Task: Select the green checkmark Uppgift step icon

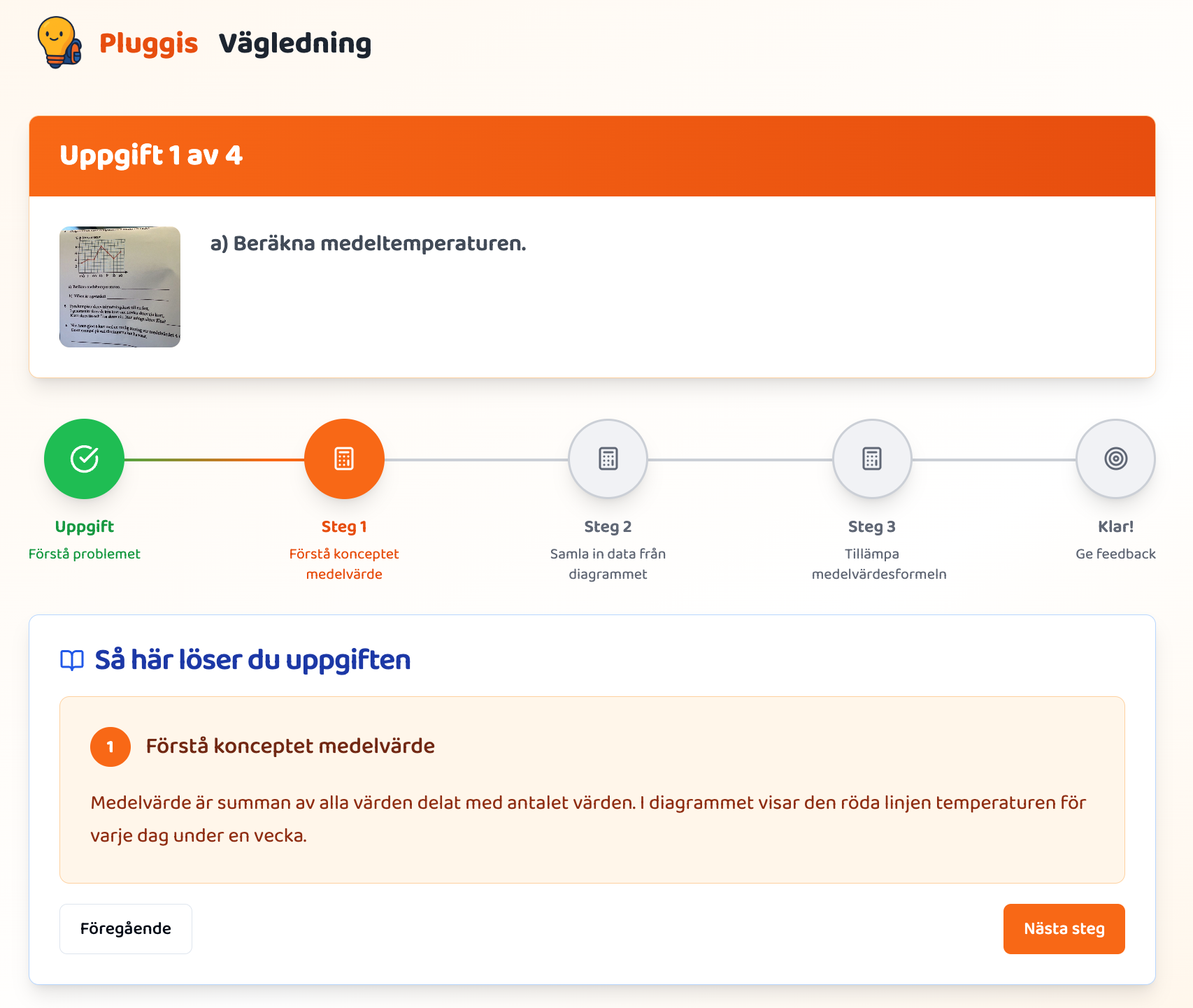Action: [x=83, y=459]
